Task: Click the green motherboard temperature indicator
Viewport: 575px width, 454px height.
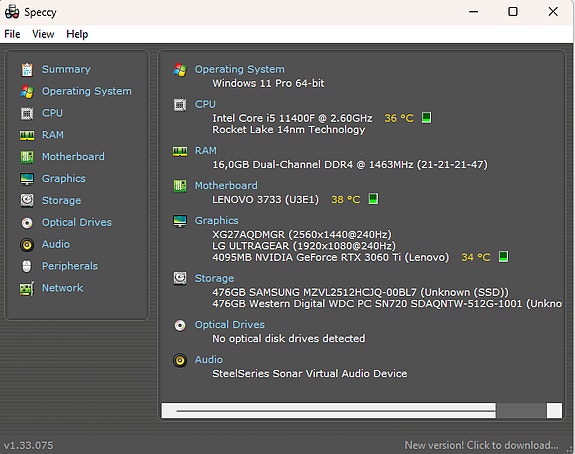Action: point(373,199)
